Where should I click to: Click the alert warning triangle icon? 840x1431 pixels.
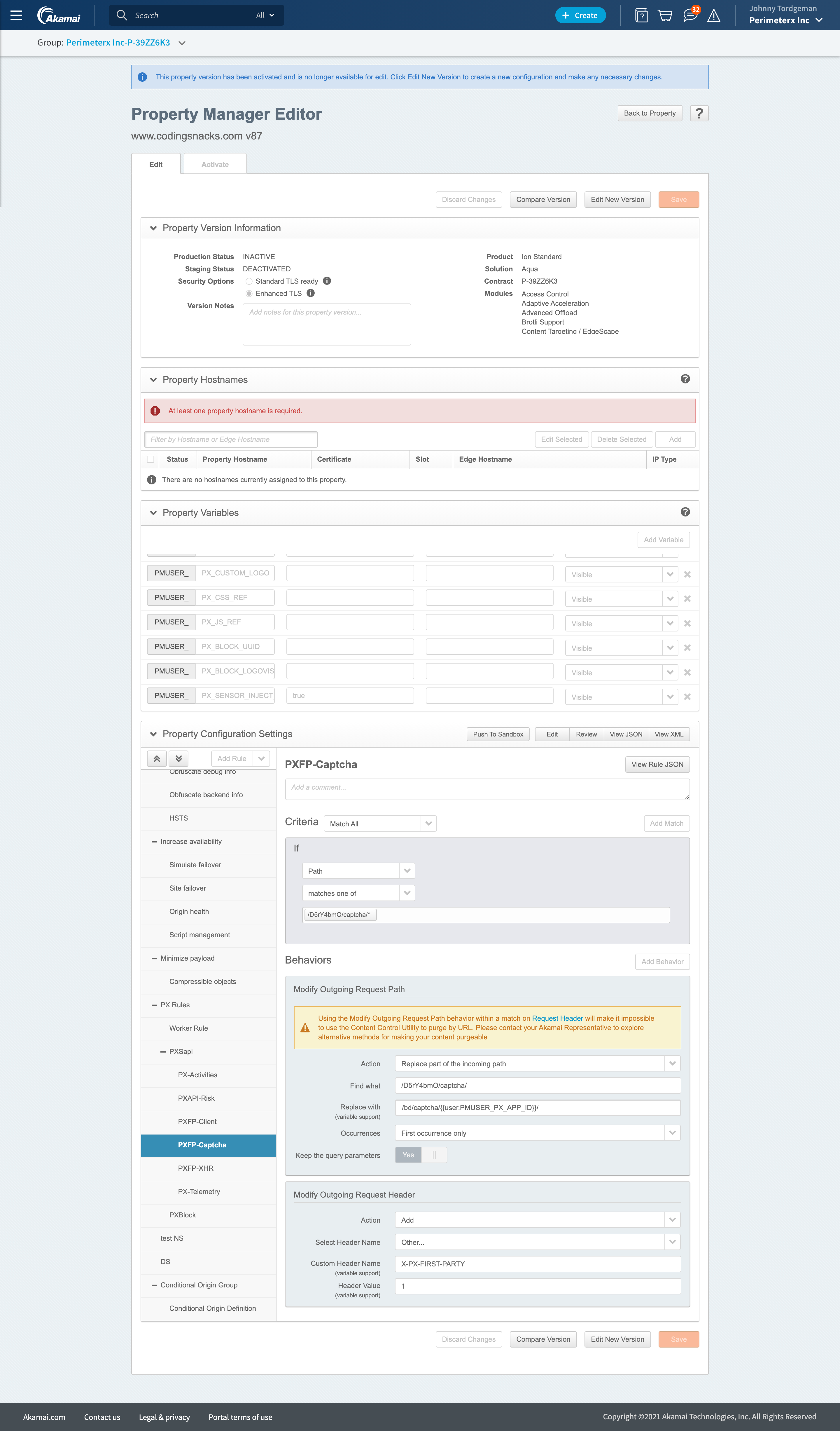point(714,16)
